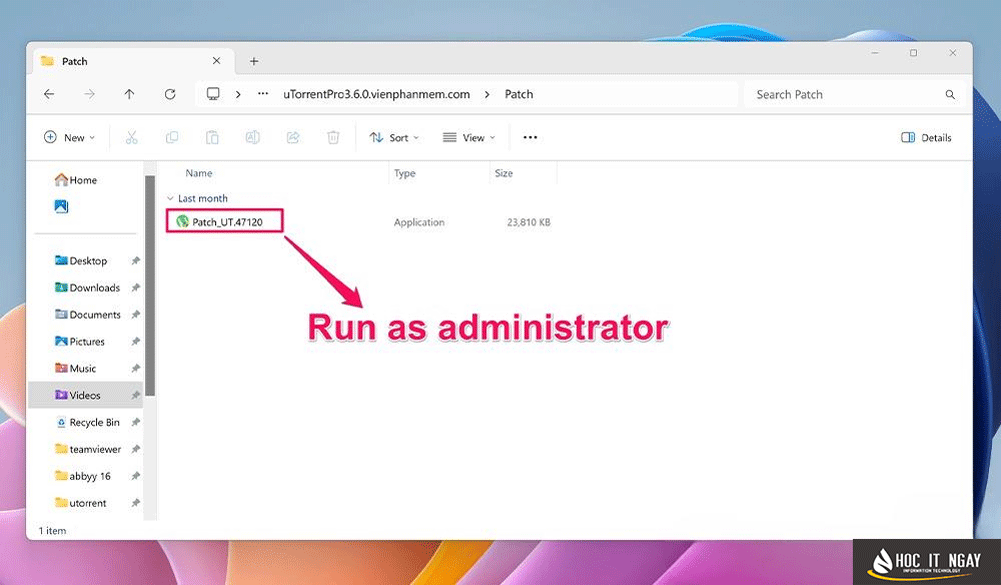Click the Cut scissors icon
1001x585 pixels.
(x=132, y=137)
